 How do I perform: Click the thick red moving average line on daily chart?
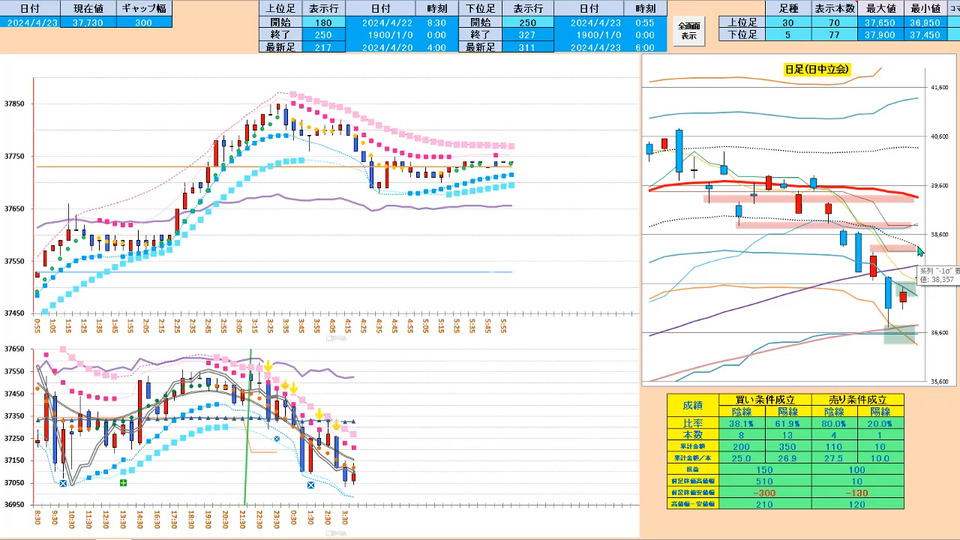click(784, 186)
